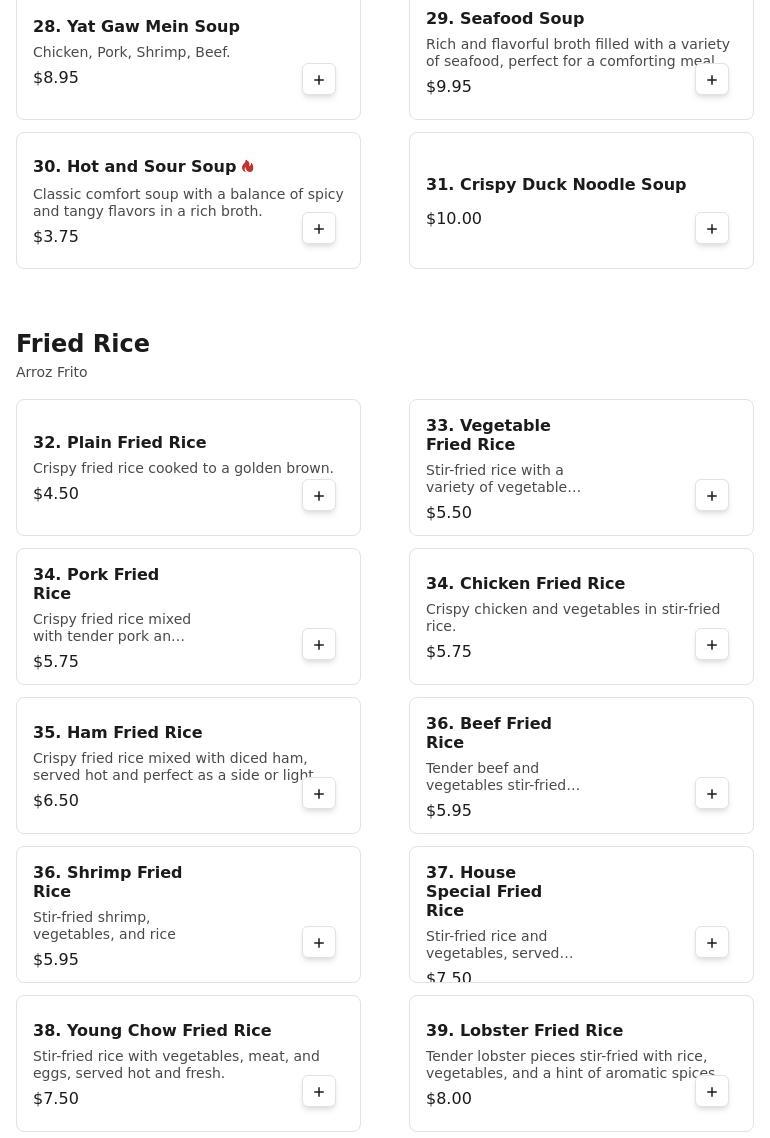Add Vegetable Fried Rice to order
This screenshot has width=770, height=1138.
point(712,496)
